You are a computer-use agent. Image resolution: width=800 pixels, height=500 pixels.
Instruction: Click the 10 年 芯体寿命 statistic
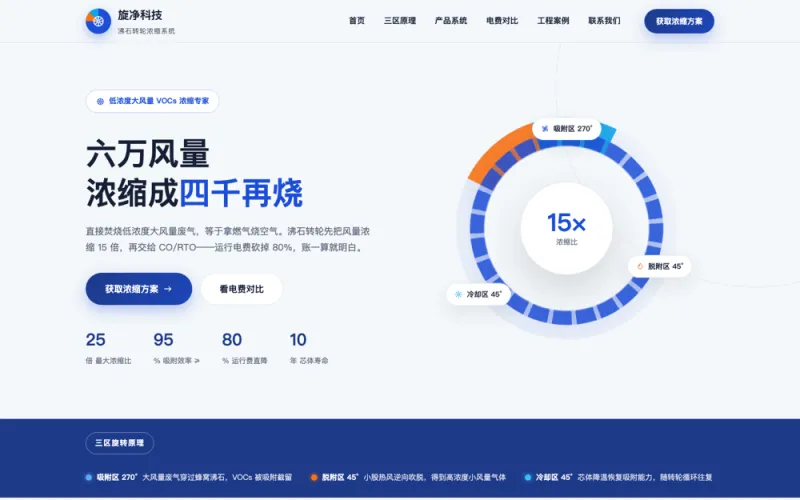(309, 348)
